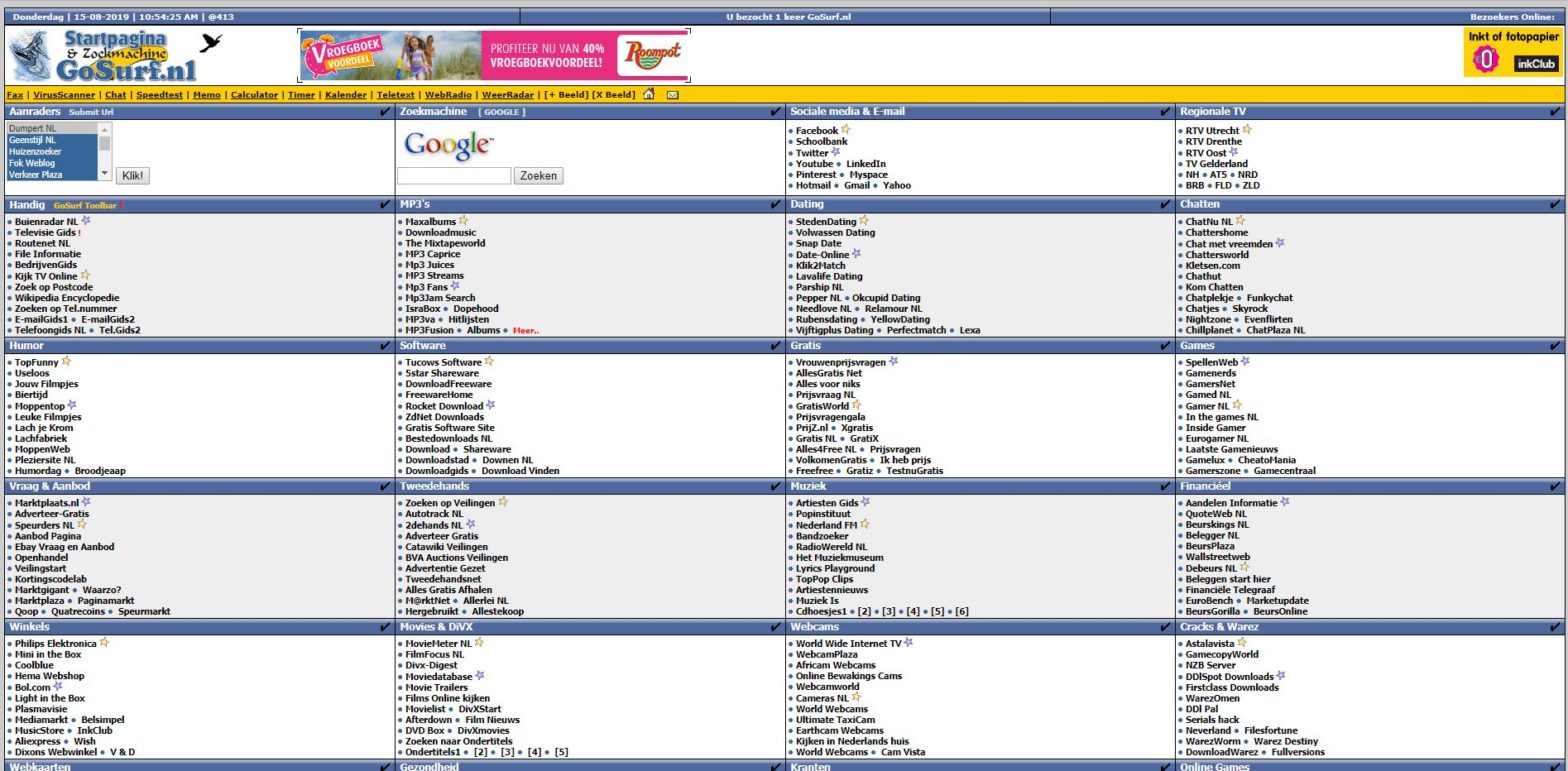Viewport: 1568px width, 771px height.
Task: Open the home icon in the yellow toolbar
Action: click(649, 95)
